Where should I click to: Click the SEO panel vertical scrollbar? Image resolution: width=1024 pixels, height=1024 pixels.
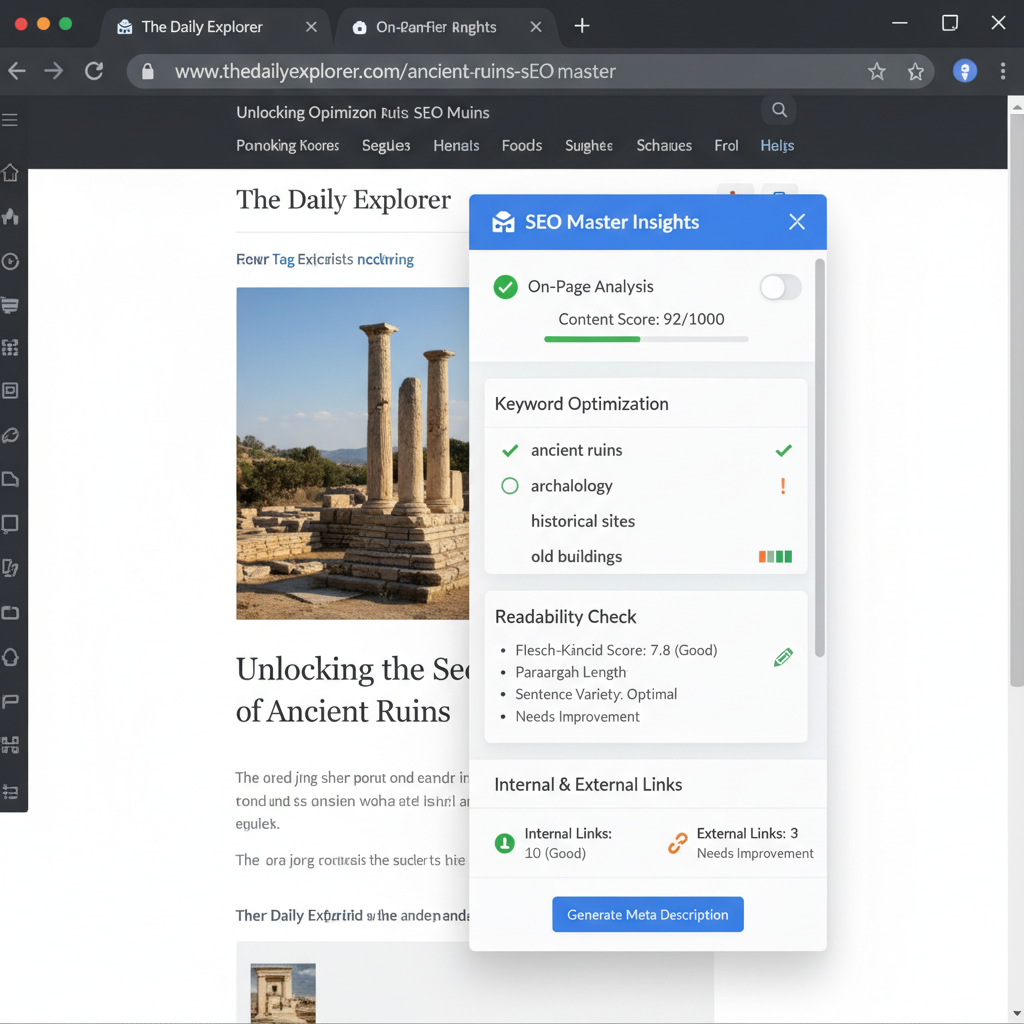tap(820, 457)
